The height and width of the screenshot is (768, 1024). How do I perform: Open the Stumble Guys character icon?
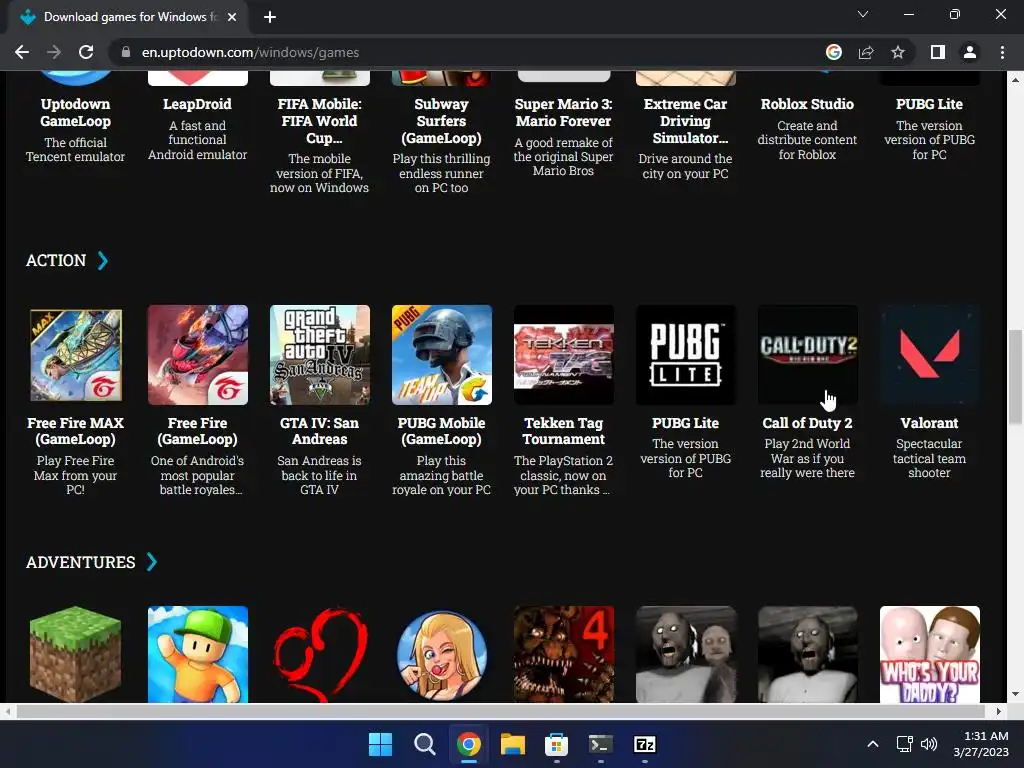[198, 654]
